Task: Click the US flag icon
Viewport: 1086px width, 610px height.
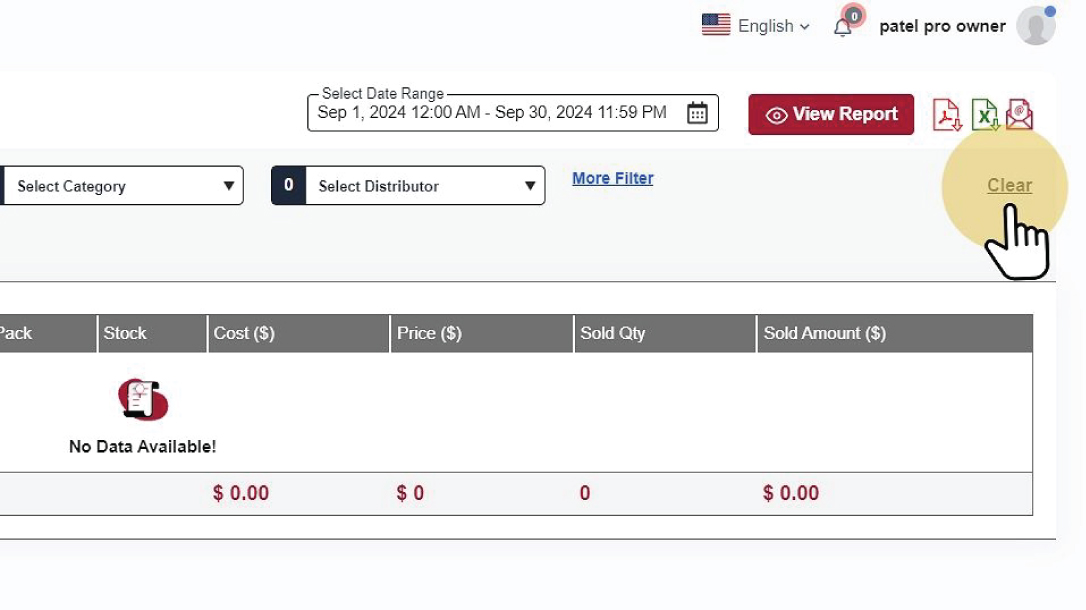Action: tap(716, 26)
